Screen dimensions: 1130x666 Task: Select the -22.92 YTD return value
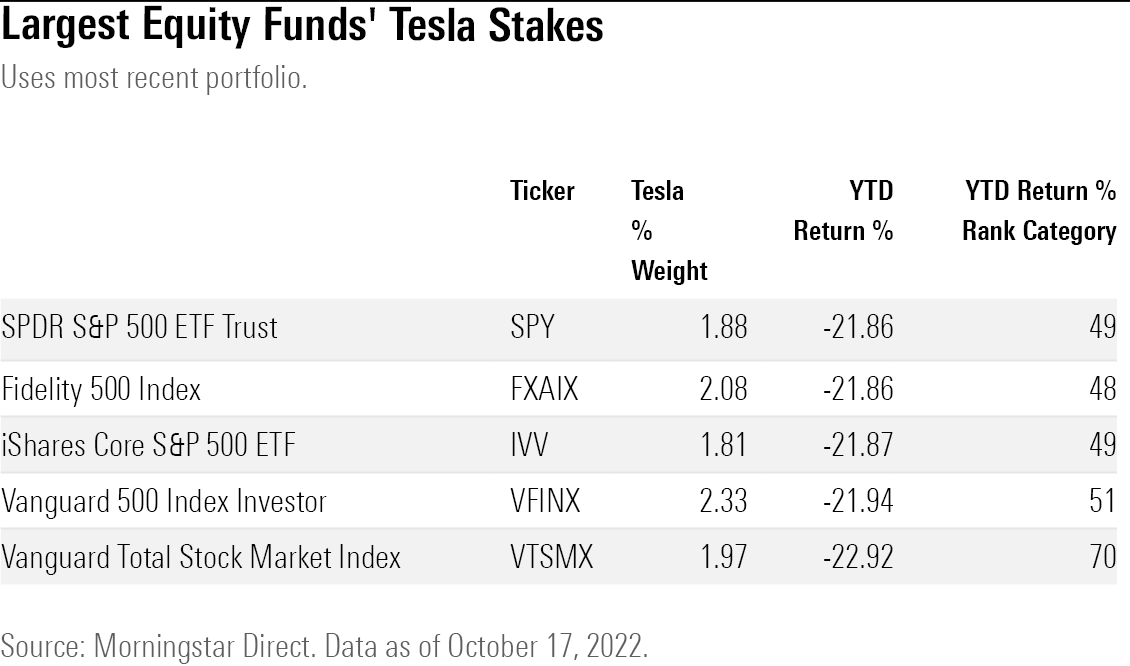(x=857, y=557)
